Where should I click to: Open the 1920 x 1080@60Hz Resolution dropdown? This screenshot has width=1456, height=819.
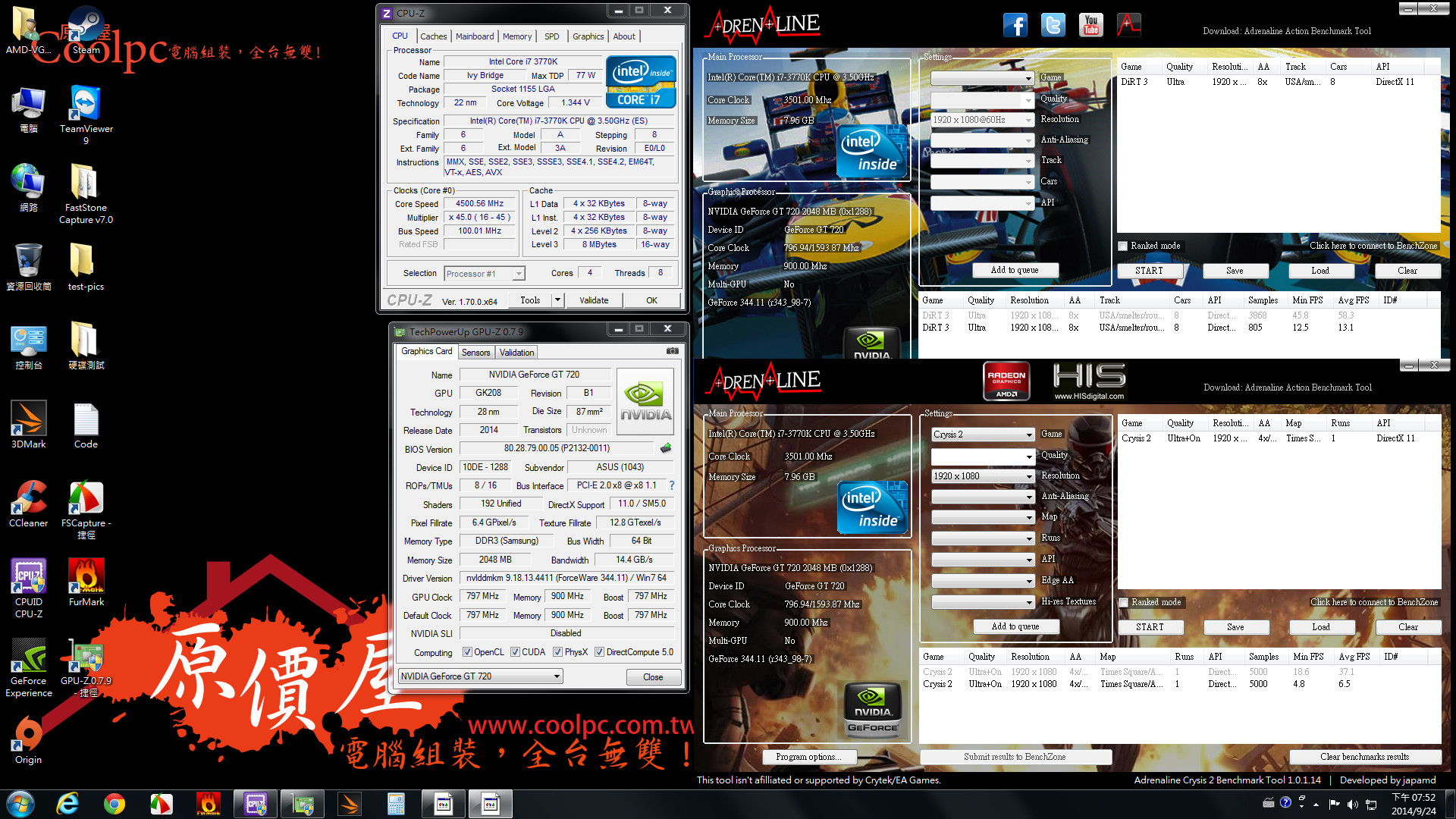[982, 120]
